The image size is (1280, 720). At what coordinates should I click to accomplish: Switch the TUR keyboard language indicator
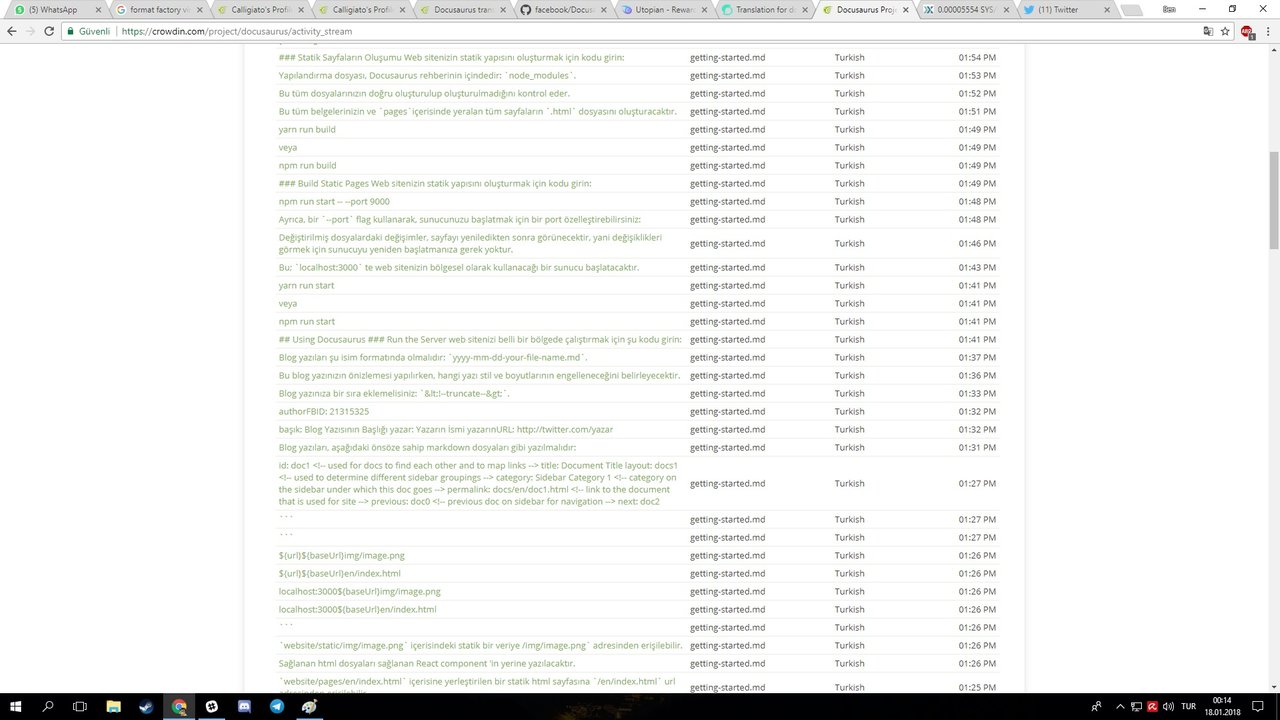pos(1189,706)
